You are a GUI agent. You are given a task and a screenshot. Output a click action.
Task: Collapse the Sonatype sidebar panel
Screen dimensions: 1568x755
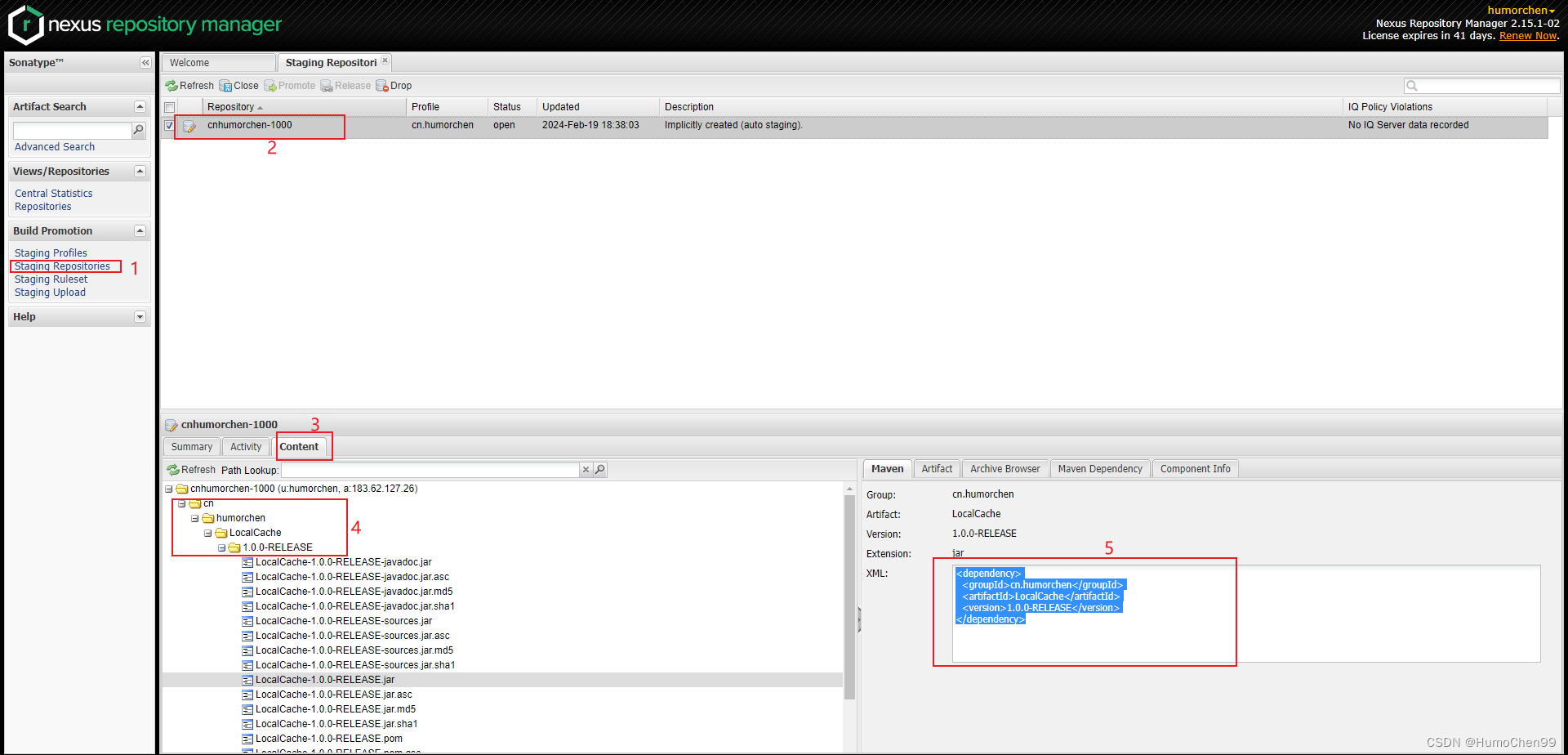coord(145,63)
